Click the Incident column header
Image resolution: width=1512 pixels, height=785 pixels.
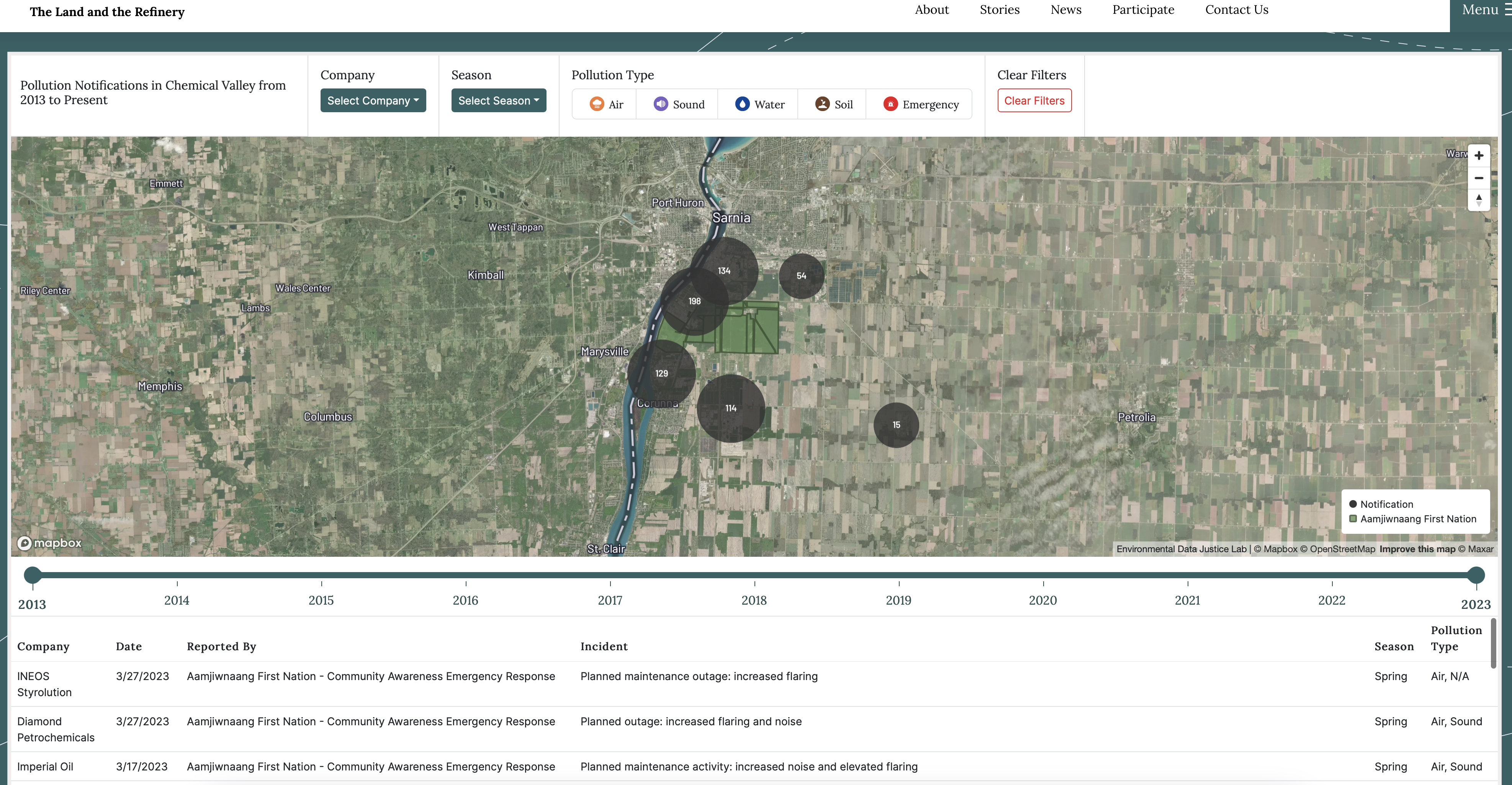pyautogui.click(x=604, y=646)
